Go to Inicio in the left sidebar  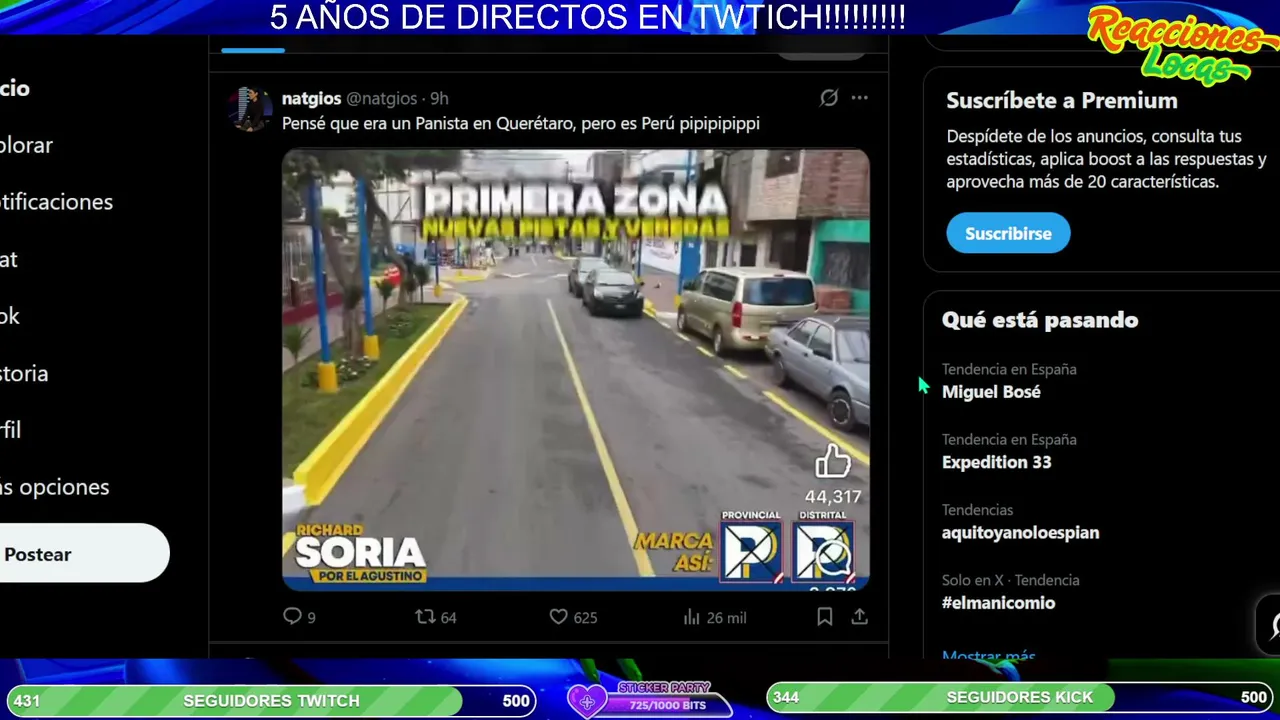click(x=15, y=88)
